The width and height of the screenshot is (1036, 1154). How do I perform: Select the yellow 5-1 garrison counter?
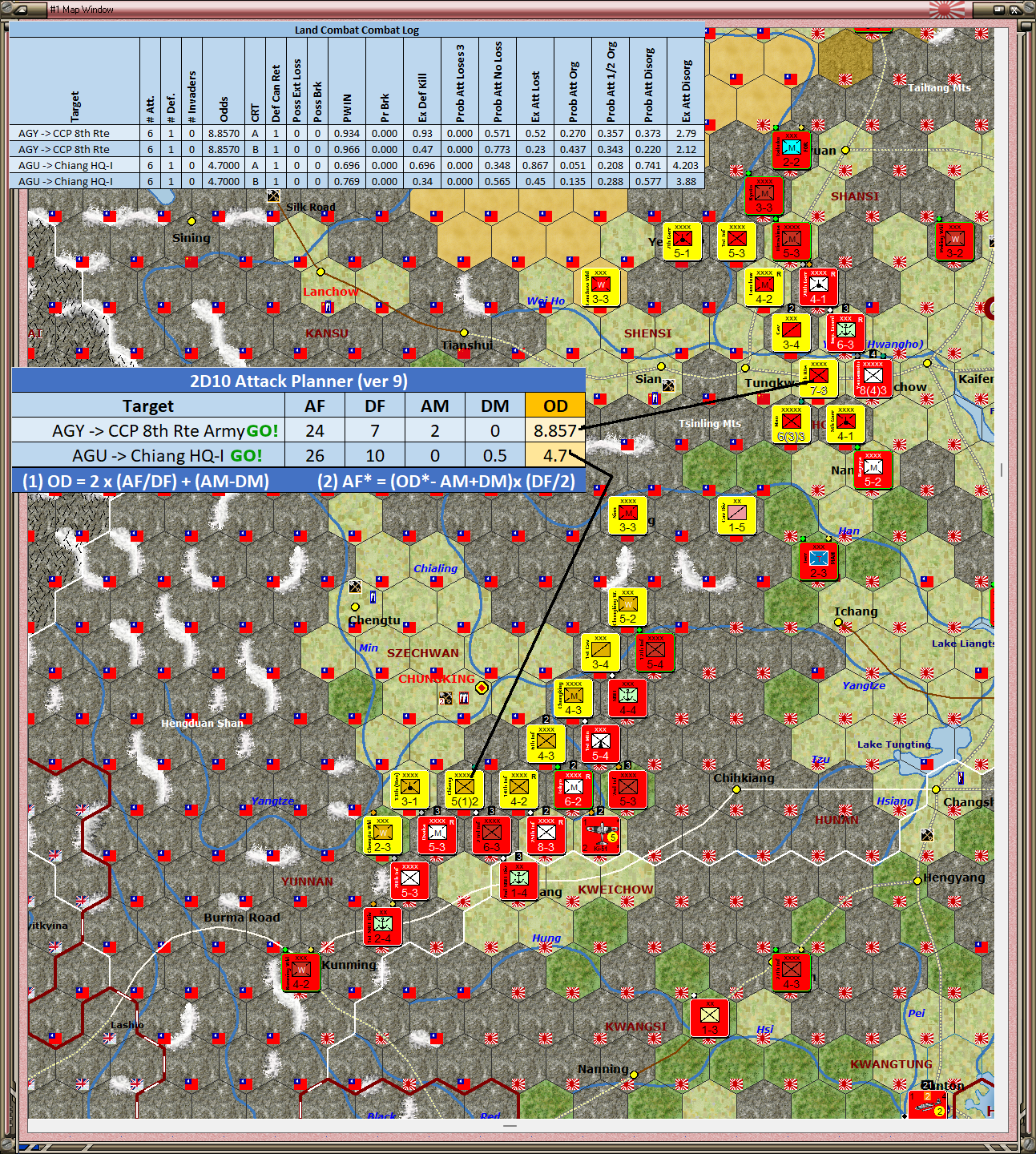(x=682, y=242)
